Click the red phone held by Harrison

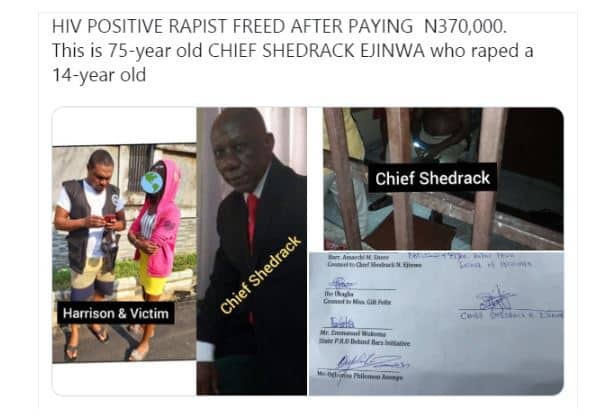(x=109, y=218)
